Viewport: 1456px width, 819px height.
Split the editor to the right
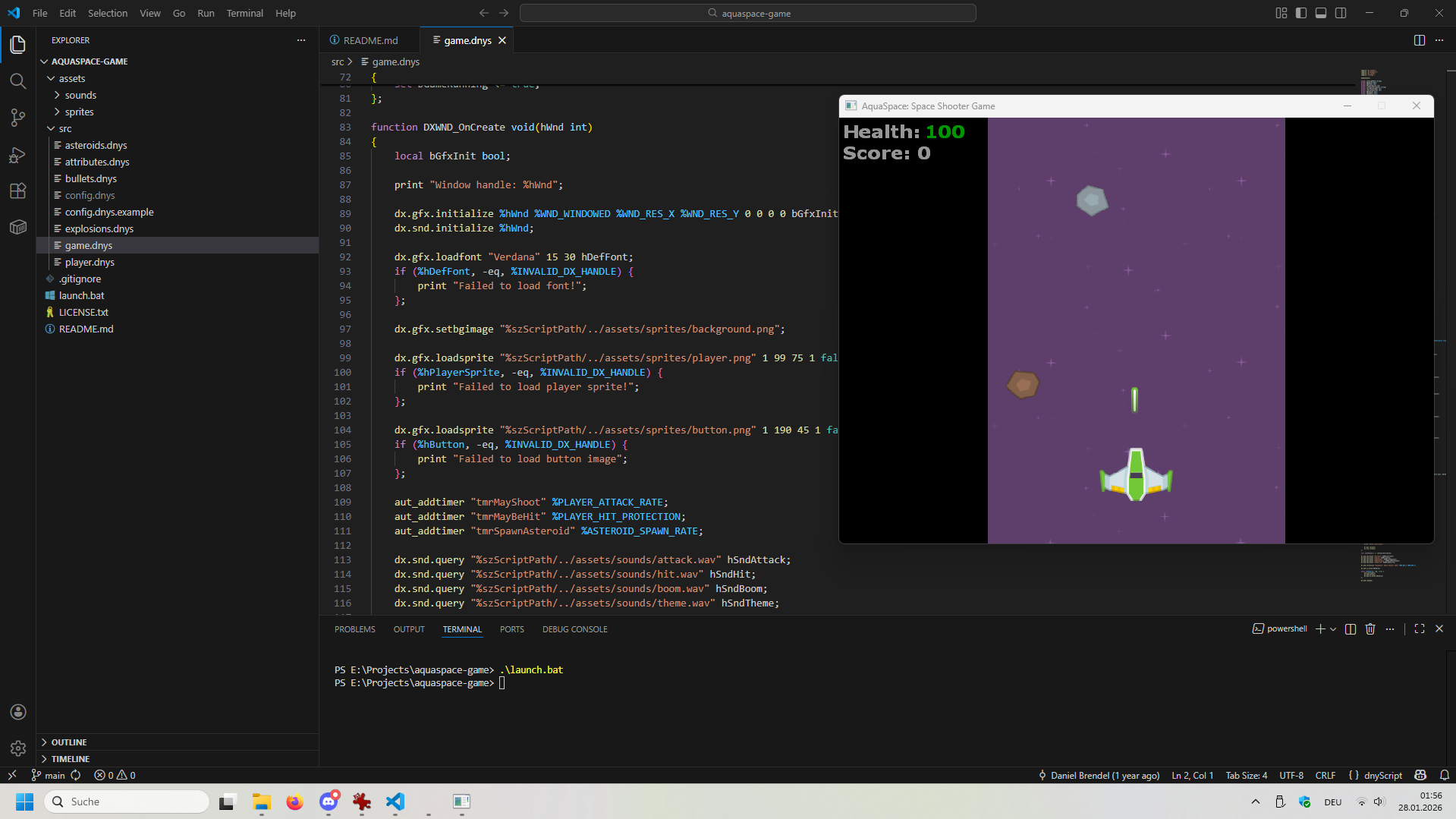[1419, 40]
